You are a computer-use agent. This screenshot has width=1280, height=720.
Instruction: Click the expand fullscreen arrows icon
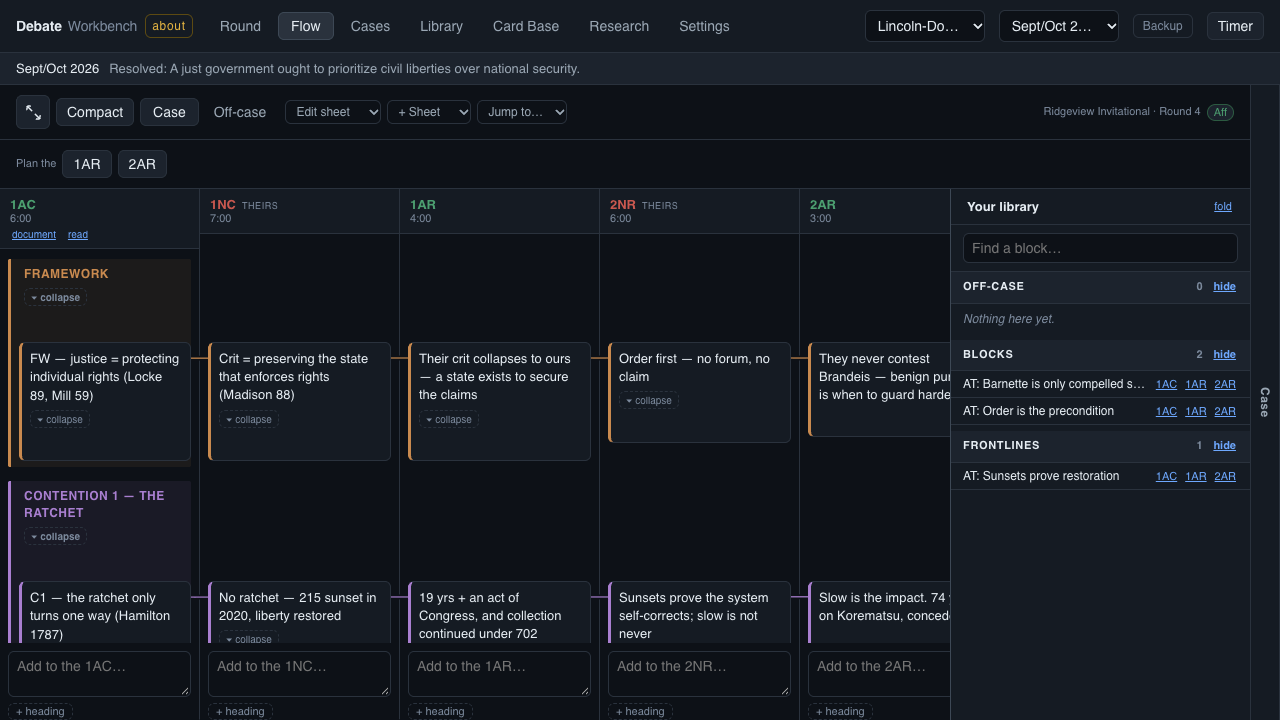(x=33, y=112)
